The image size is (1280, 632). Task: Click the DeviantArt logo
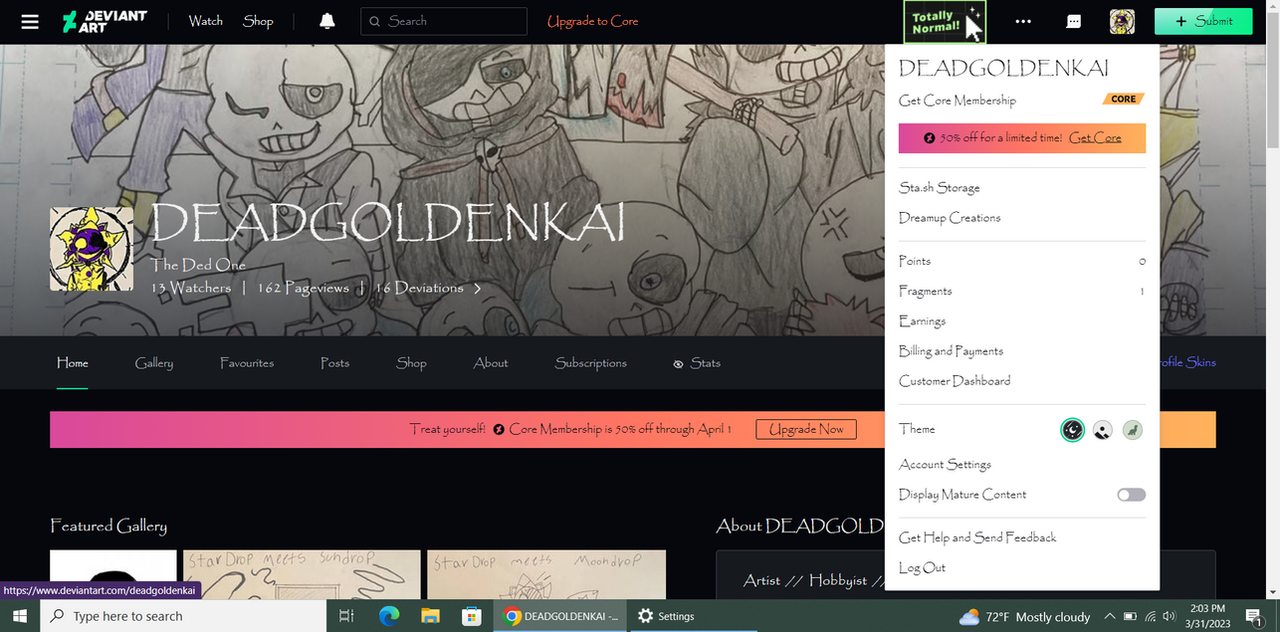[104, 21]
